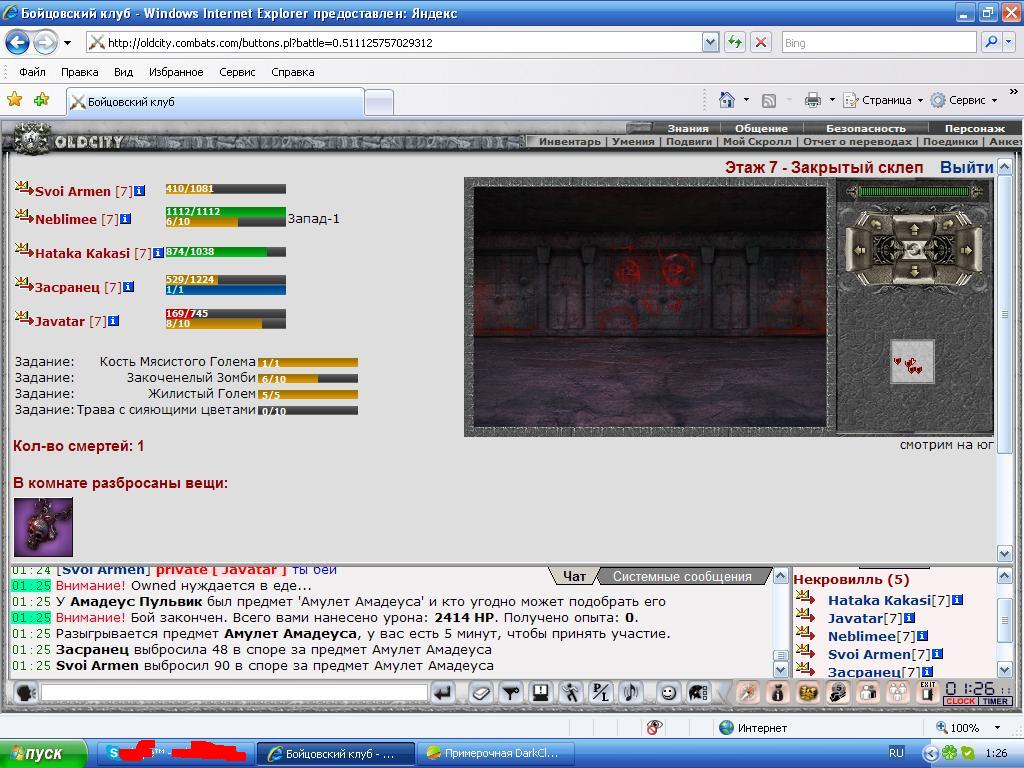Open info icon beside Javatar in party list
The width and height of the screenshot is (1024, 768).
(114, 321)
